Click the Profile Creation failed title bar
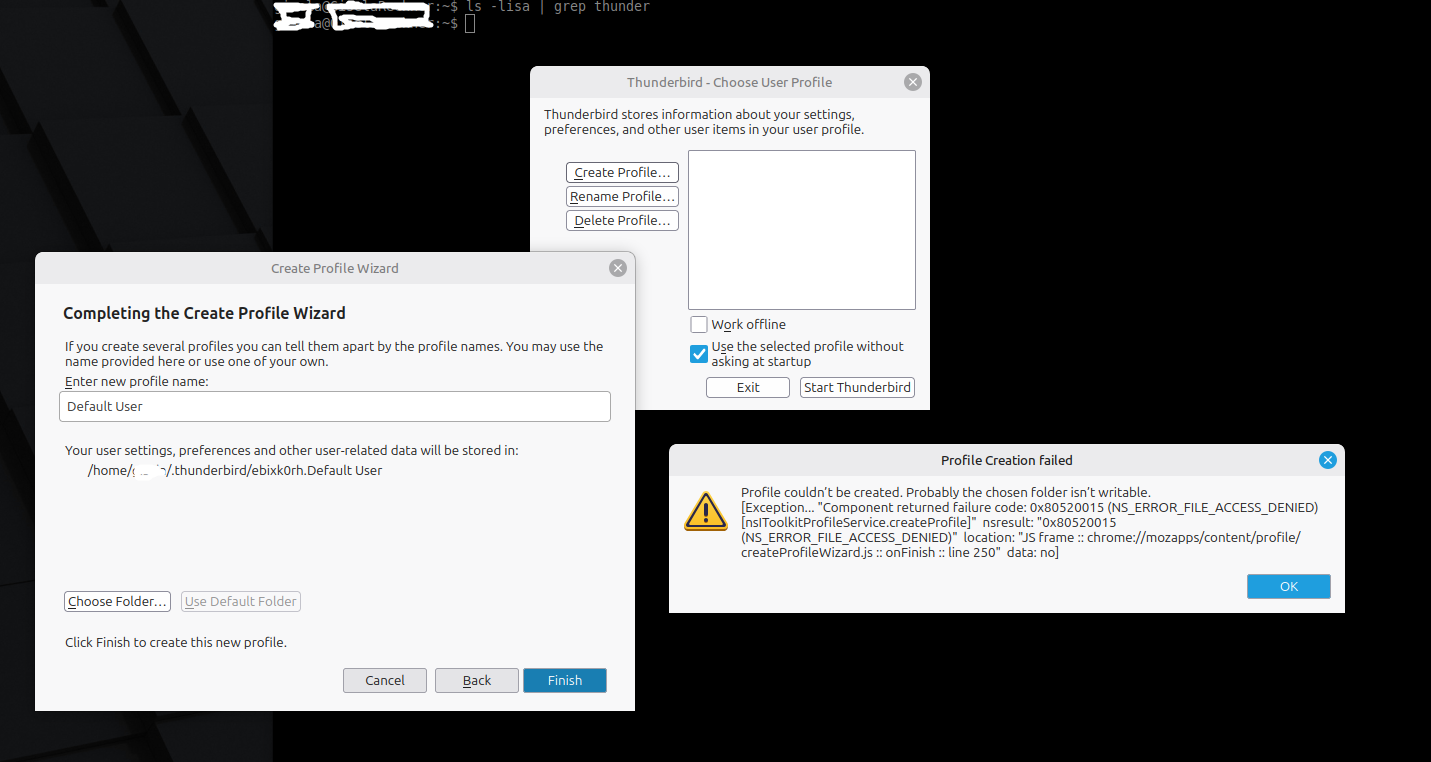 [x=1006, y=460]
